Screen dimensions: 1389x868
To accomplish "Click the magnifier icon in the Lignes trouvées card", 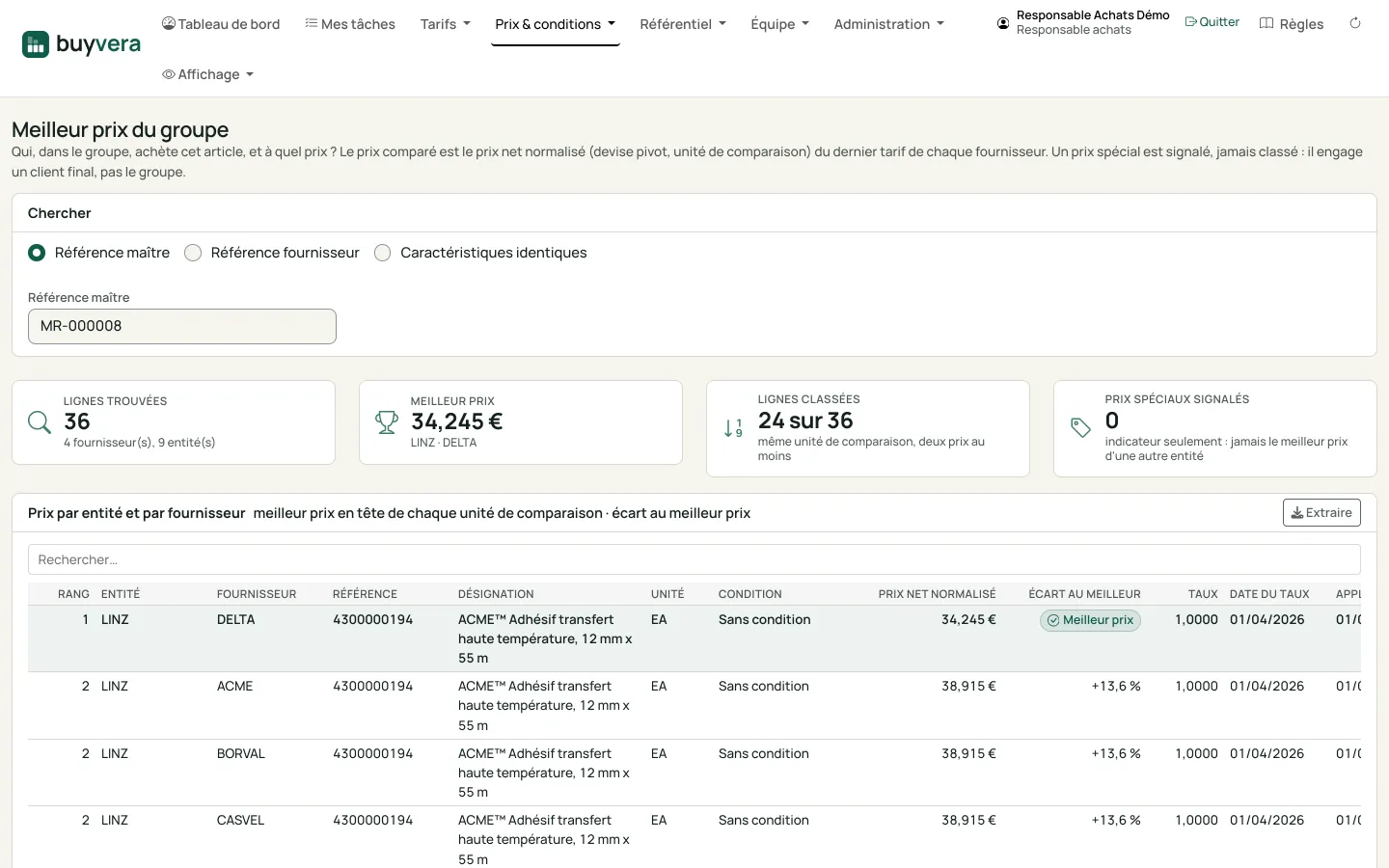I will point(40,422).
